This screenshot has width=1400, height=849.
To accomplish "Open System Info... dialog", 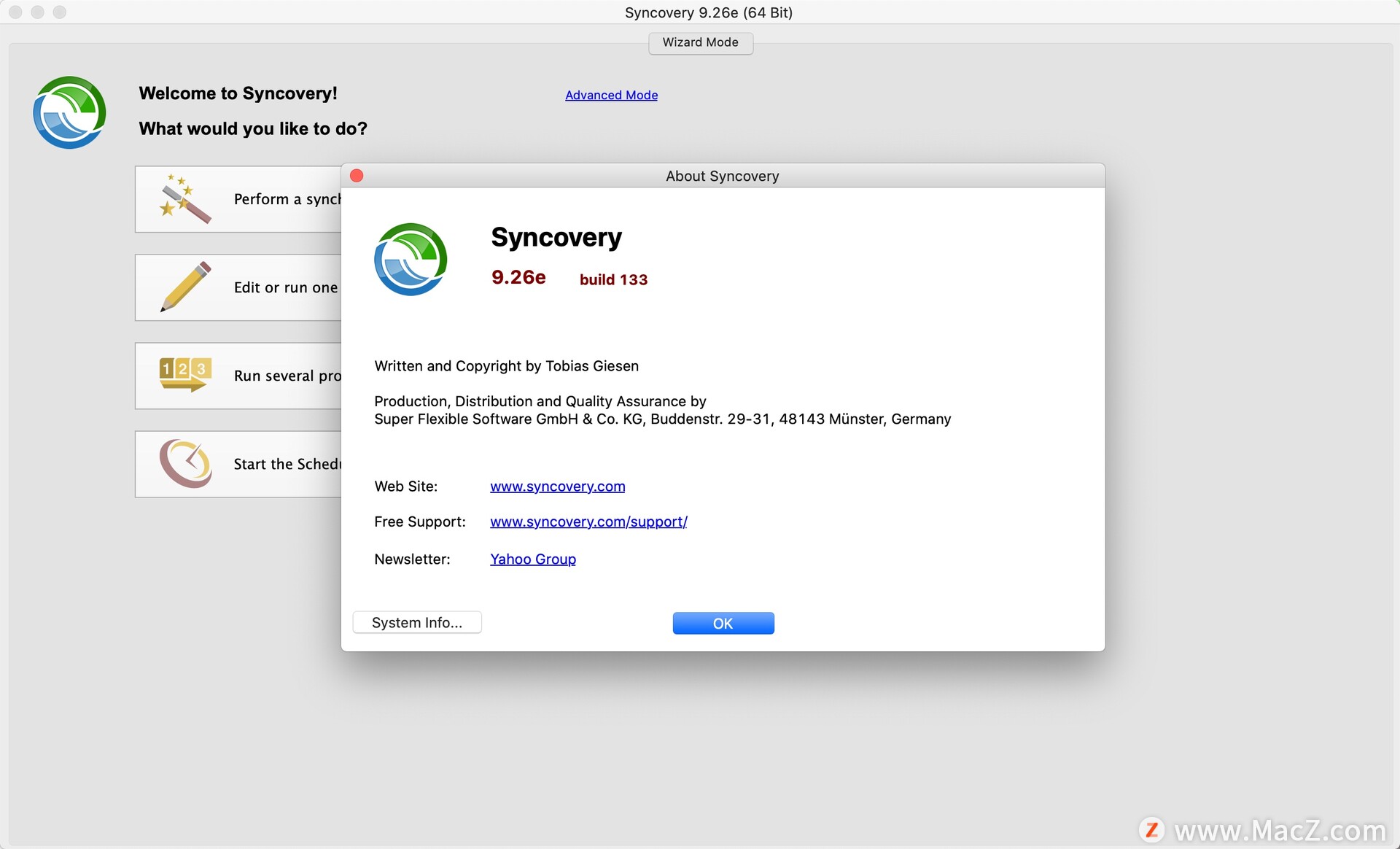I will click(x=416, y=622).
